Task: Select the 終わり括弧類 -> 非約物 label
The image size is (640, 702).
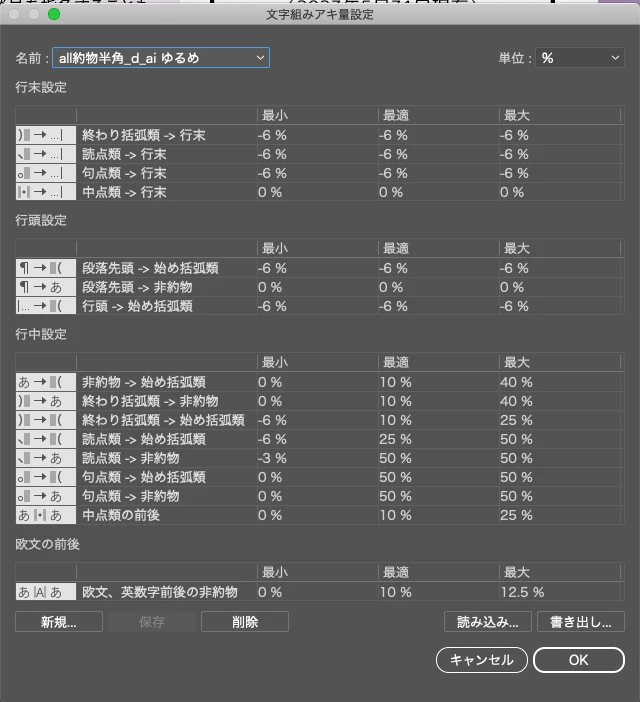Action: (150, 401)
